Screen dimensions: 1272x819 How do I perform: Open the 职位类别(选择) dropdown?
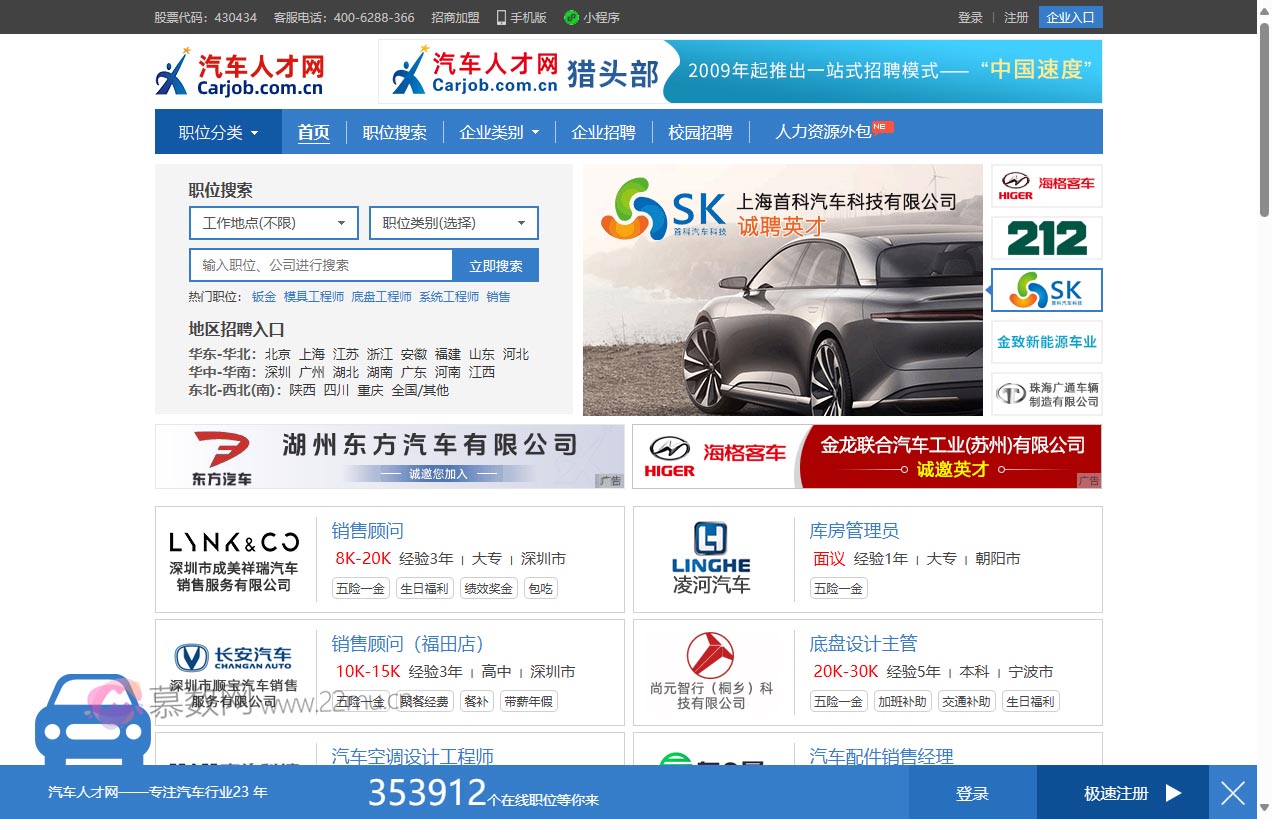click(x=452, y=223)
